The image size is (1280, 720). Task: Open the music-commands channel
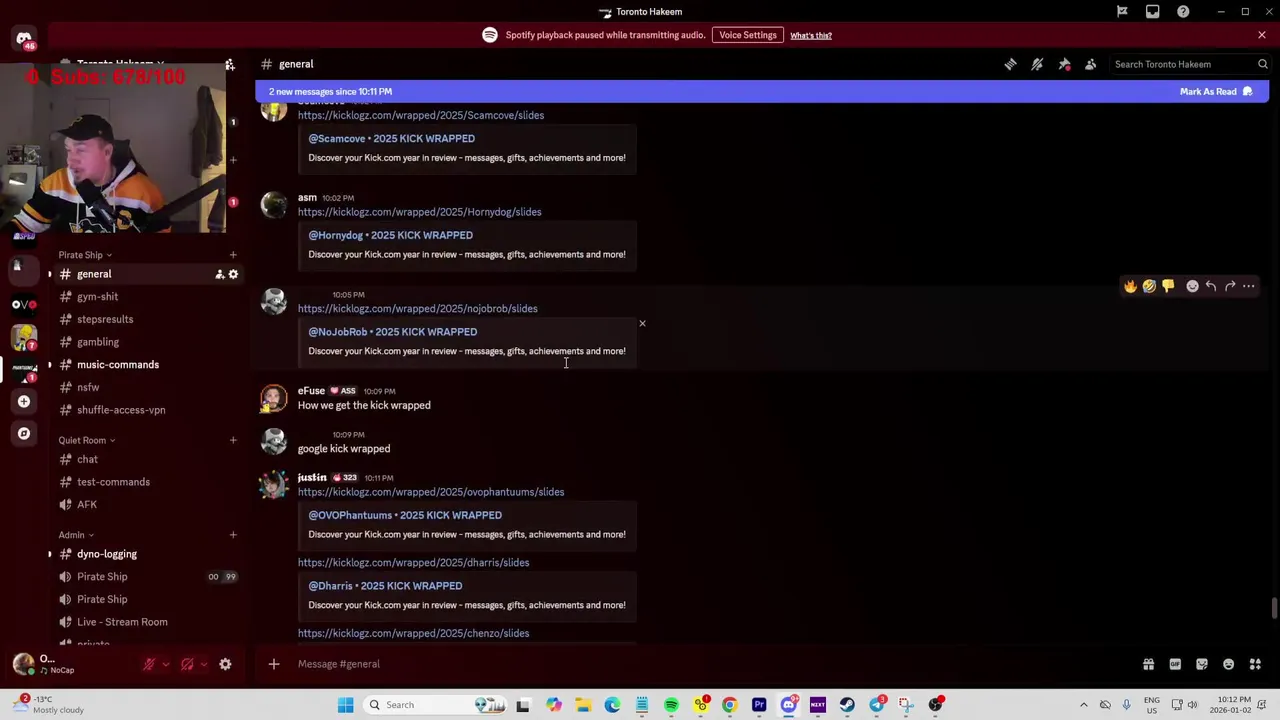118,365
